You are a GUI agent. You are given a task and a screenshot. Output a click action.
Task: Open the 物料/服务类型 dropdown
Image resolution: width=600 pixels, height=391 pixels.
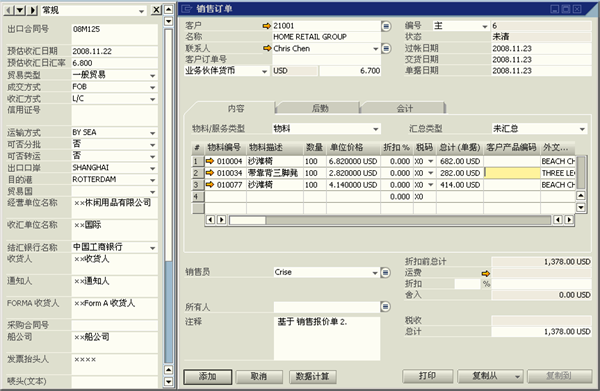(376, 129)
